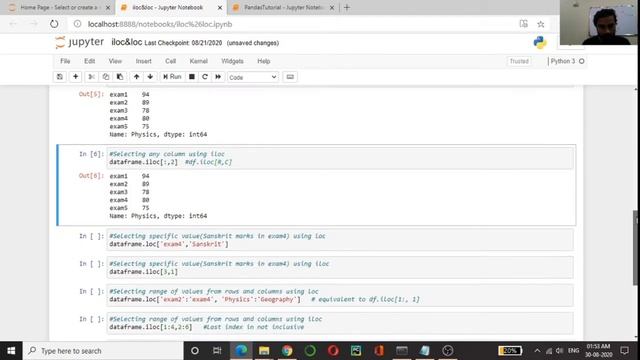Viewport: 640px width, 360px height.
Task: Open the View menu
Action: [115, 61]
